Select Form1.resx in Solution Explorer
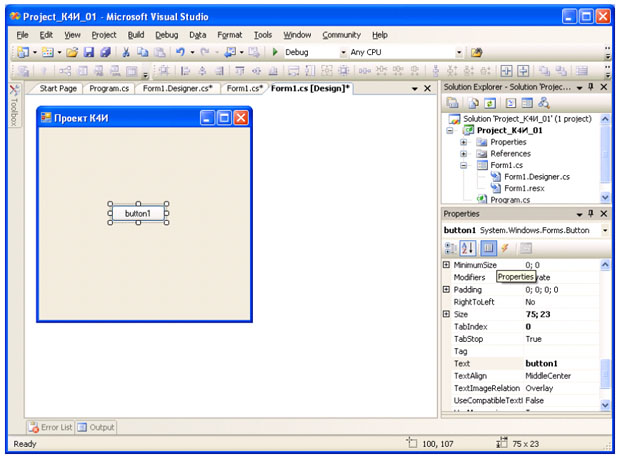Viewport: 620px width, 459px height. click(x=524, y=189)
